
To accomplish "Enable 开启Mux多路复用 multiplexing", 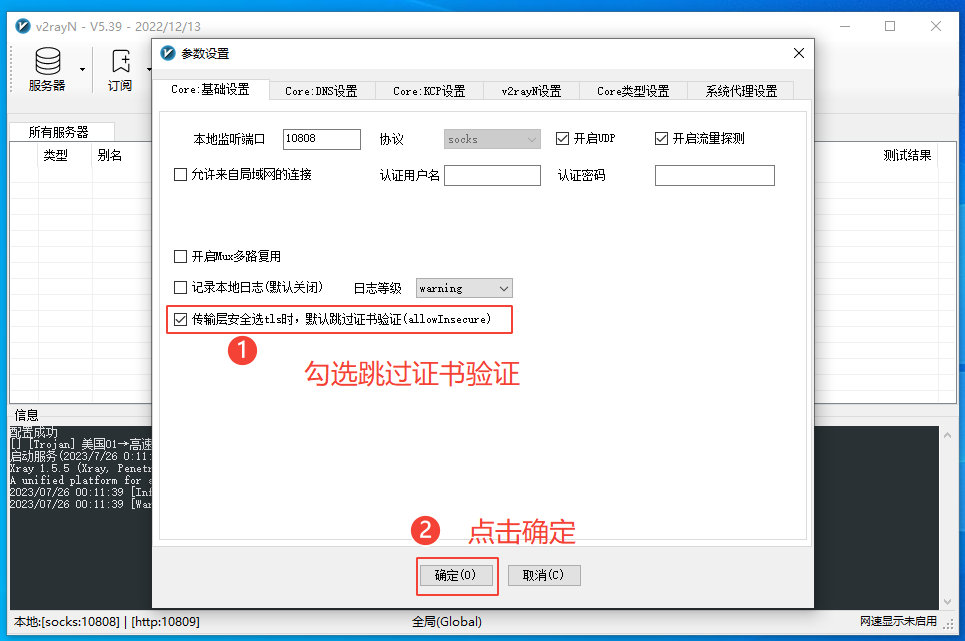I will pos(181,256).
